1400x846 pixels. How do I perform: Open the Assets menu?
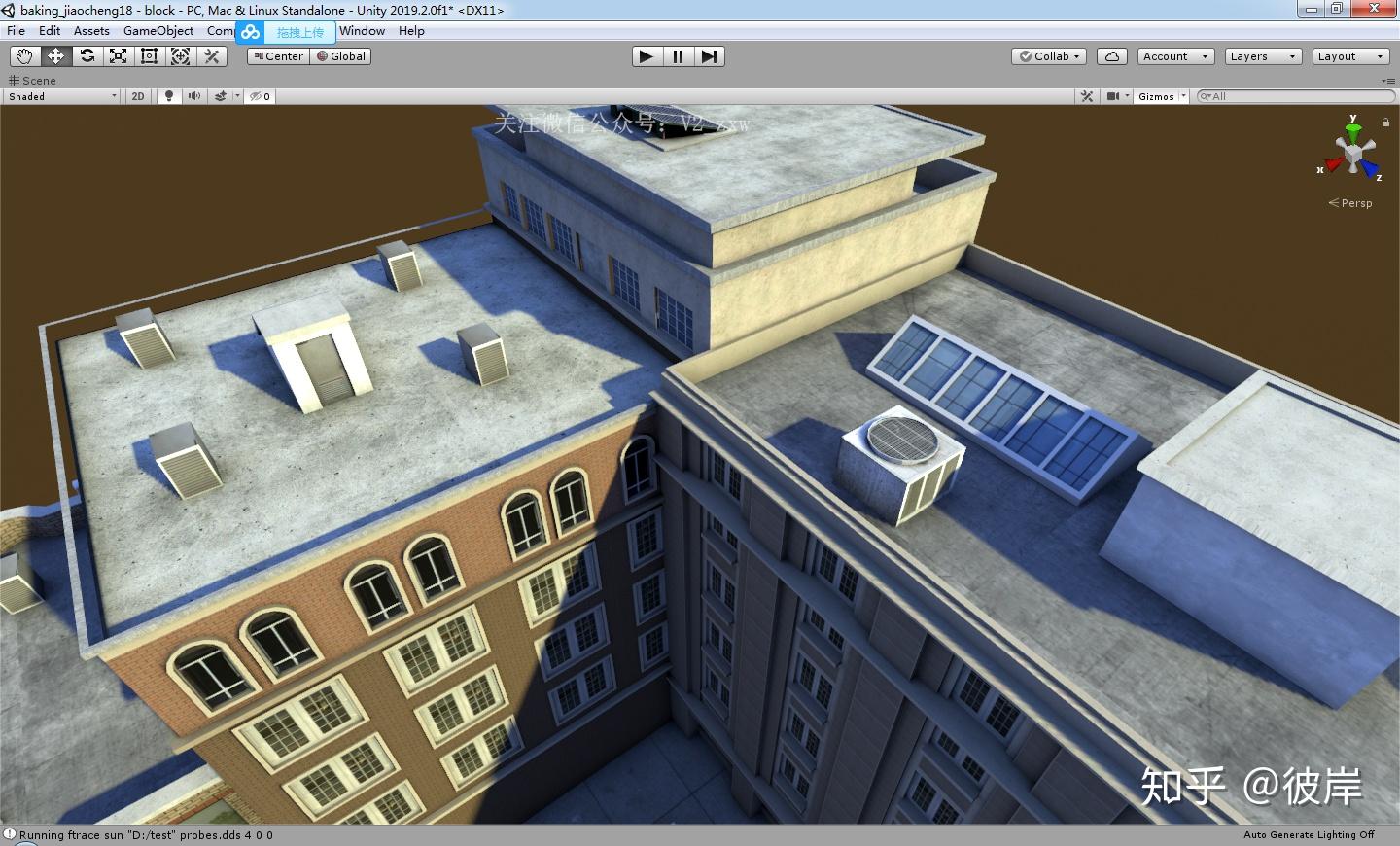(x=91, y=31)
